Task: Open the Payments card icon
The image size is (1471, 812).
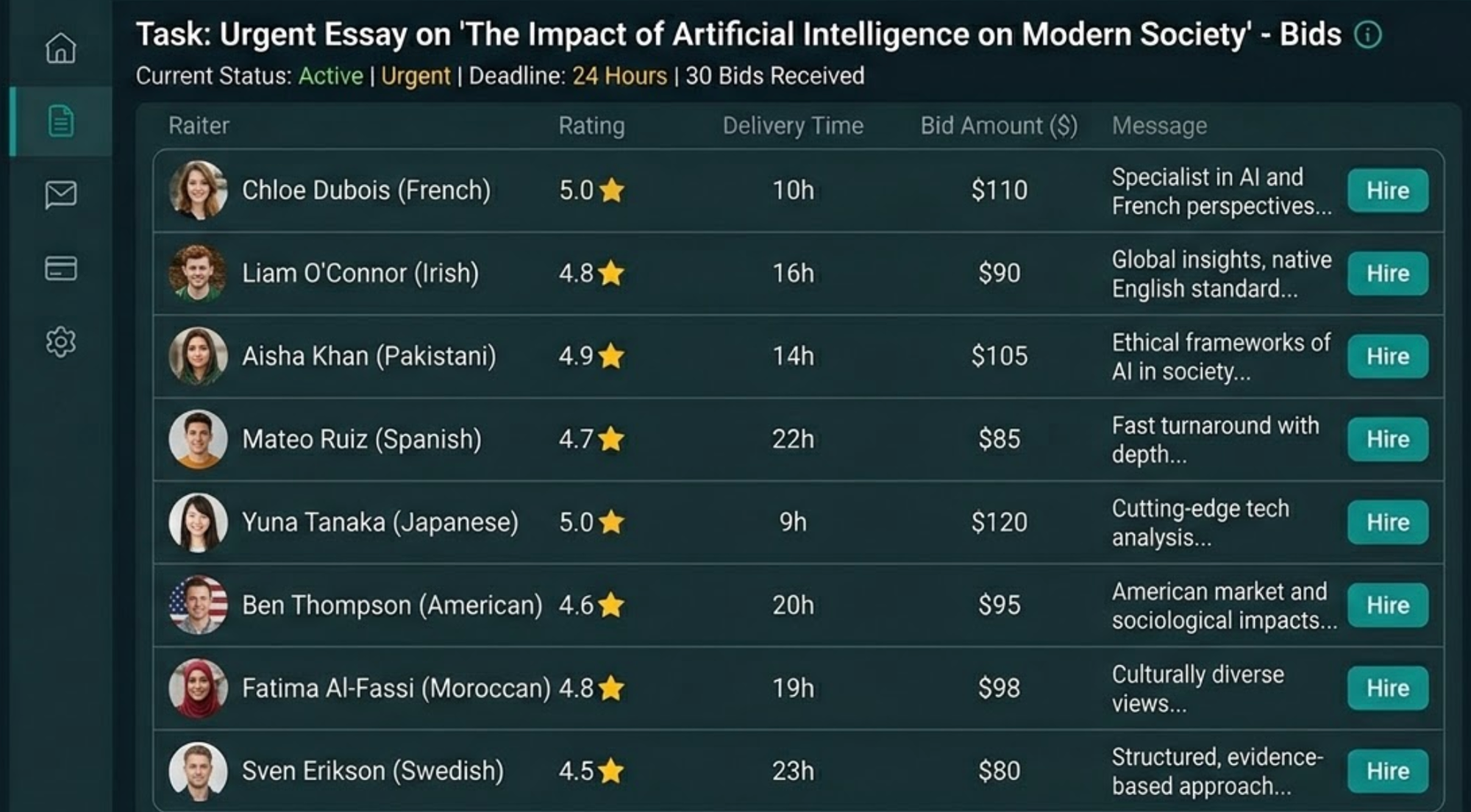Action: coord(60,268)
